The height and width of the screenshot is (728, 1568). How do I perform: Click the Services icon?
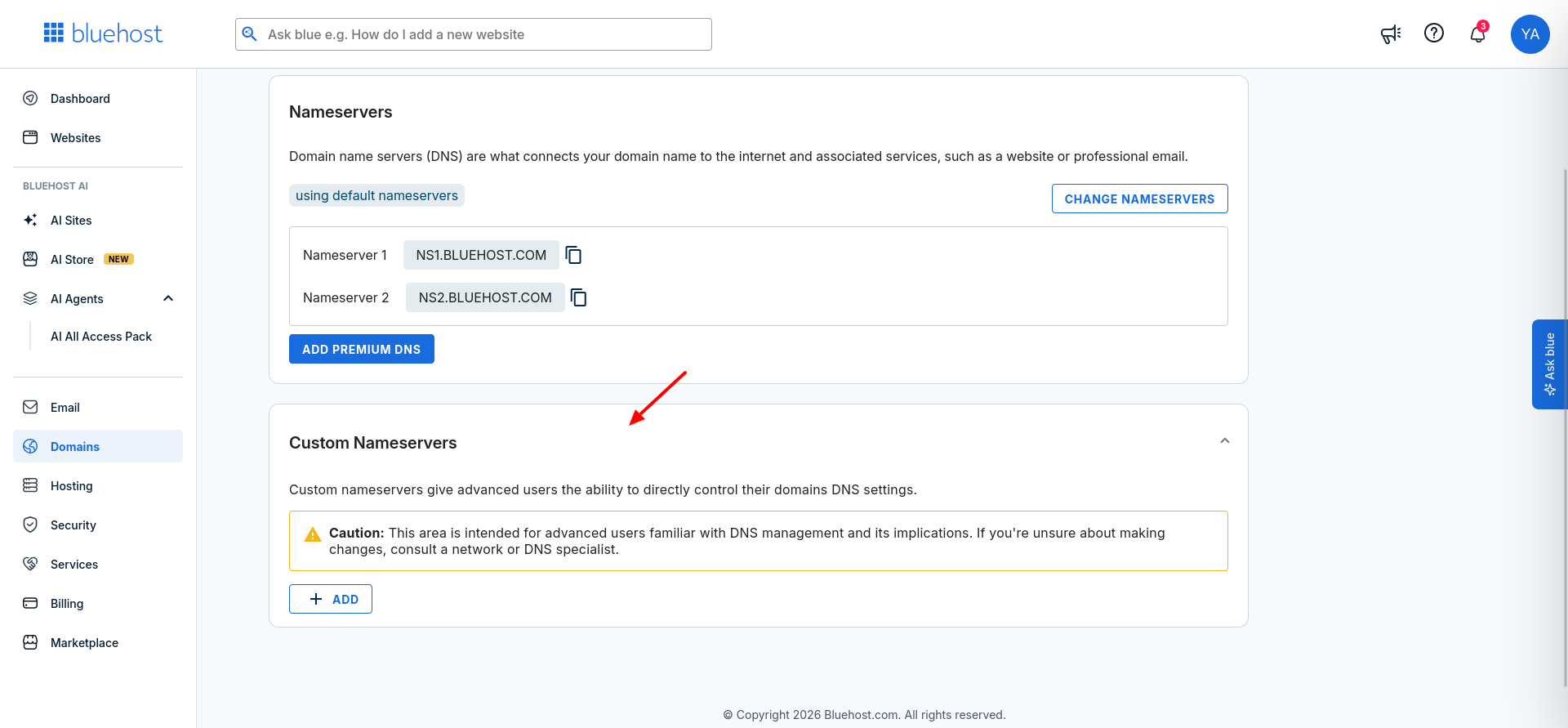pyautogui.click(x=30, y=564)
